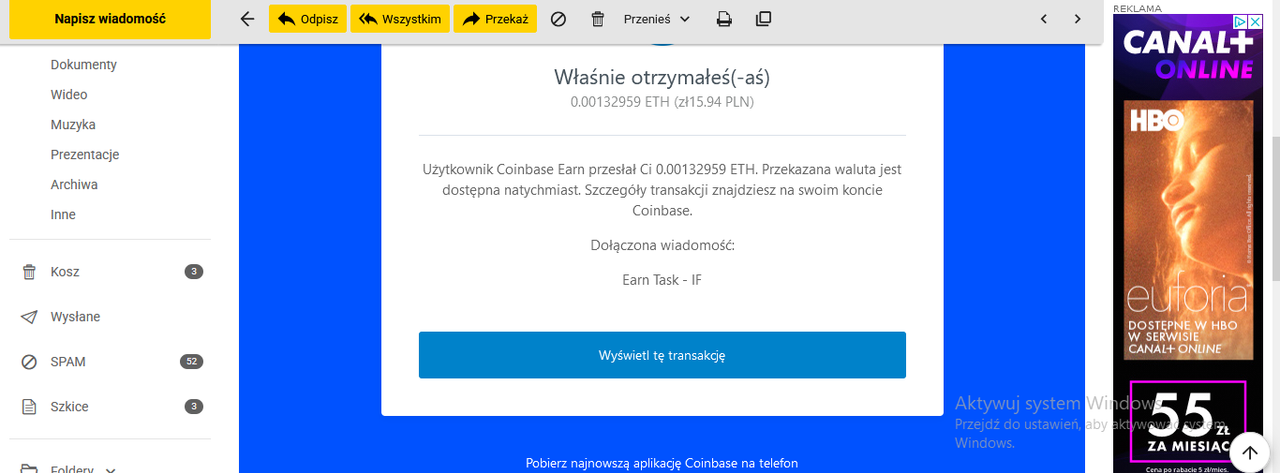Delete the email with the trash icon
Screen dimensions: 1280x473
[x=598, y=19]
